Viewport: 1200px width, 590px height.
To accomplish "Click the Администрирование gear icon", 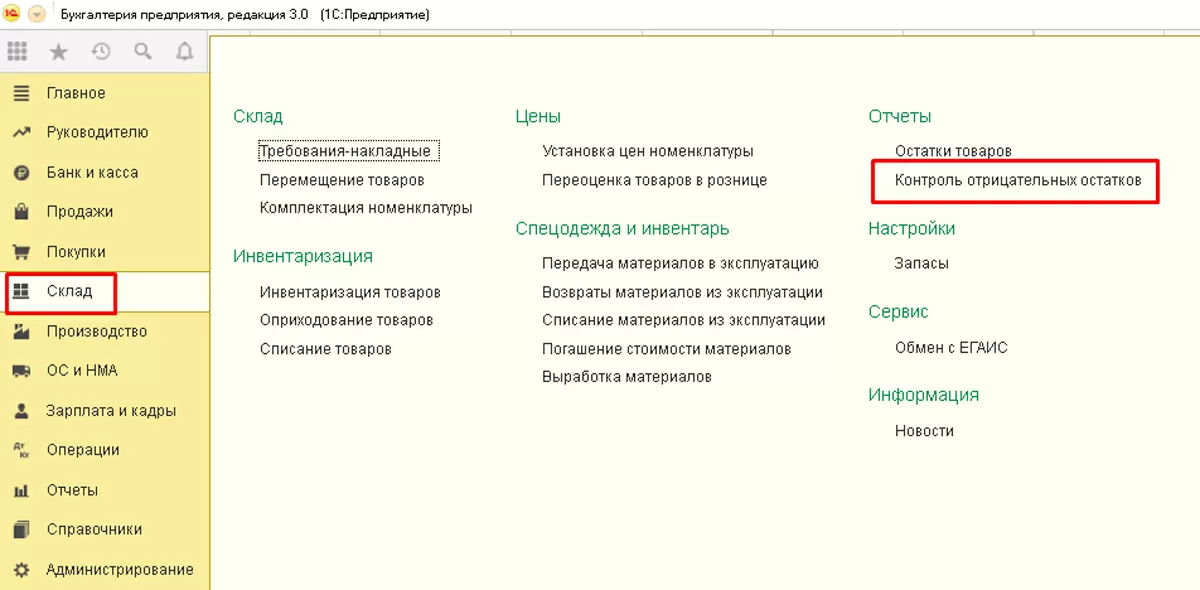I will click(21, 569).
